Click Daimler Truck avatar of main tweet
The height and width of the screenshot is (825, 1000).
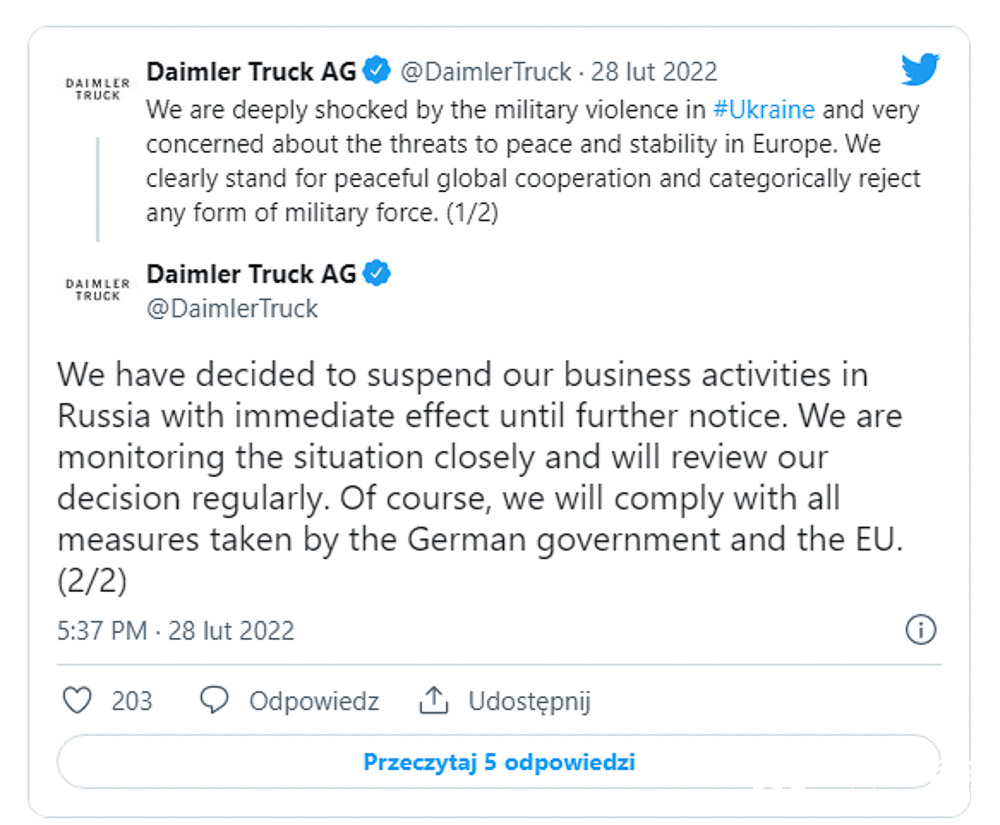(x=98, y=289)
